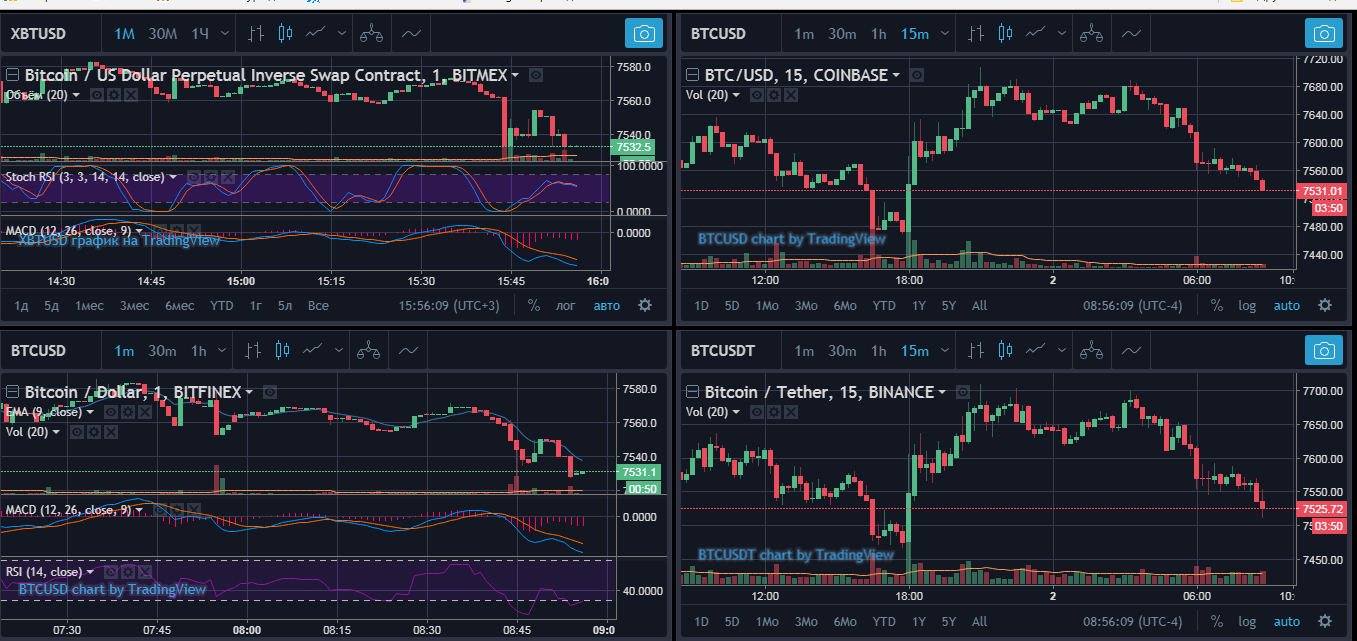Screen dimensions: 1357x641
Task: Toggle auto scale on BINANCE chart
Action: 1287,621
